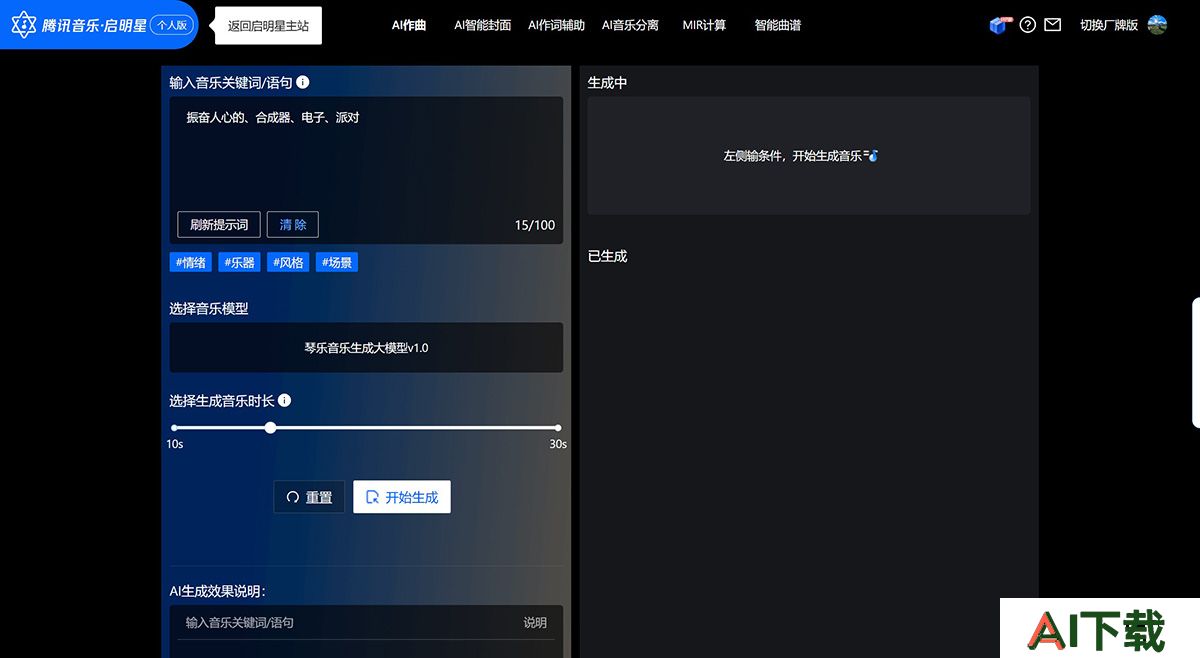Open the help question mark icon
This screenshot has height=658, width=1200.
click(1027, 25)
